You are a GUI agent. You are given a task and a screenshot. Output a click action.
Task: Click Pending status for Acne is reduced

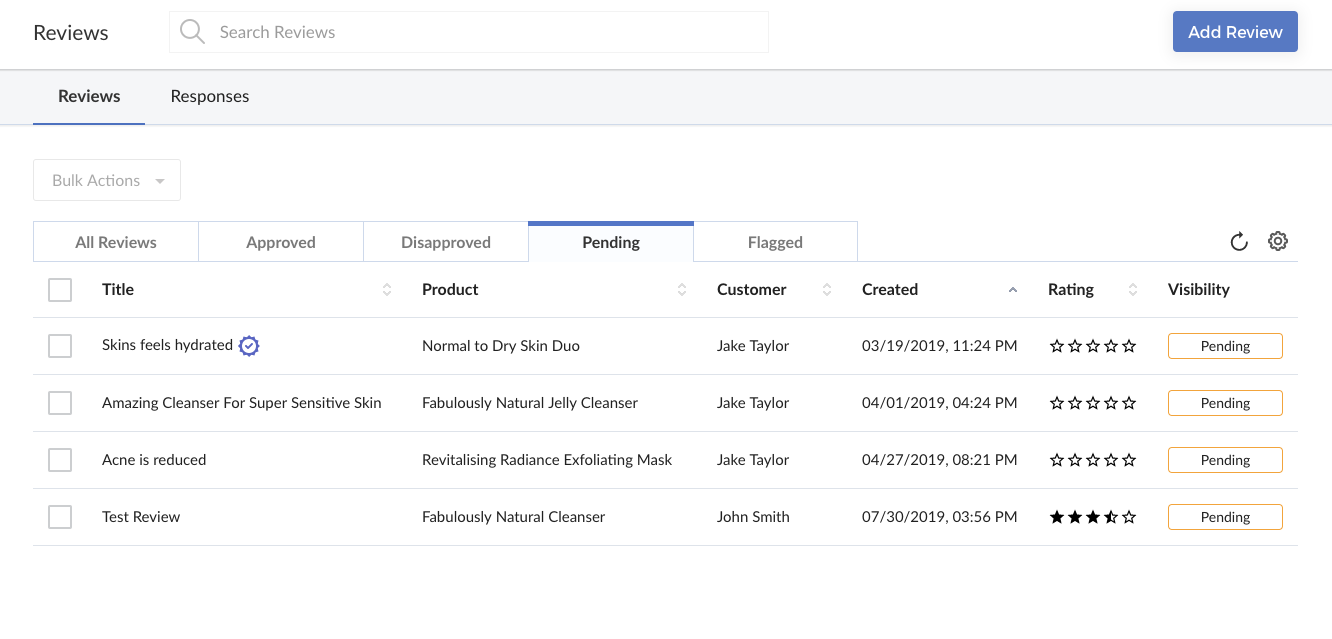coord(1225,460)
